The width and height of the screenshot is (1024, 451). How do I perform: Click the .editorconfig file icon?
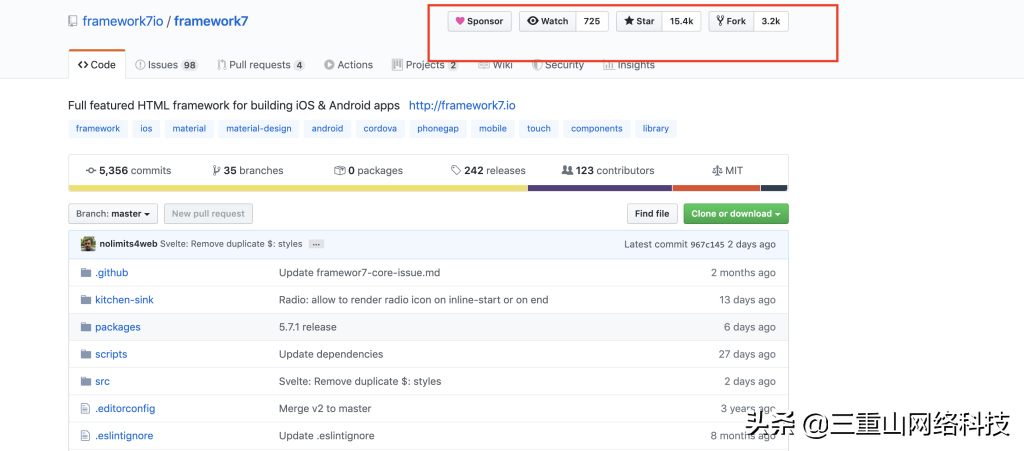tap(84, 409)
